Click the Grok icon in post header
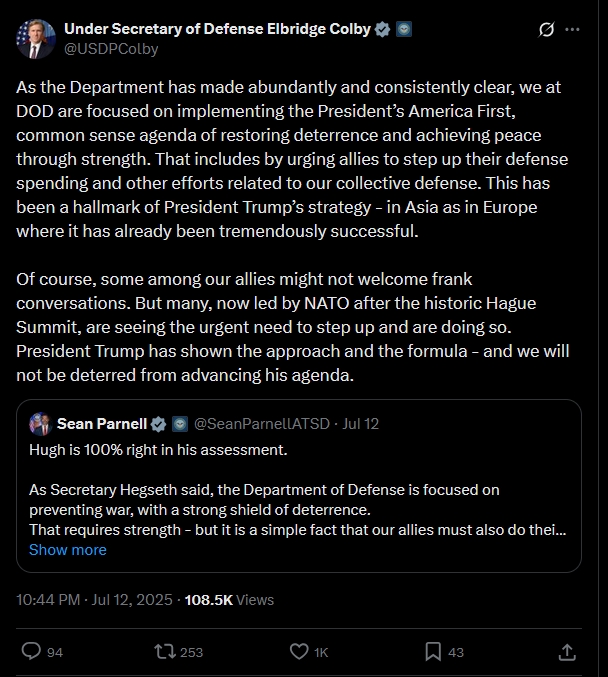This screenshot has width=608, height=677. tap(546, 30)
